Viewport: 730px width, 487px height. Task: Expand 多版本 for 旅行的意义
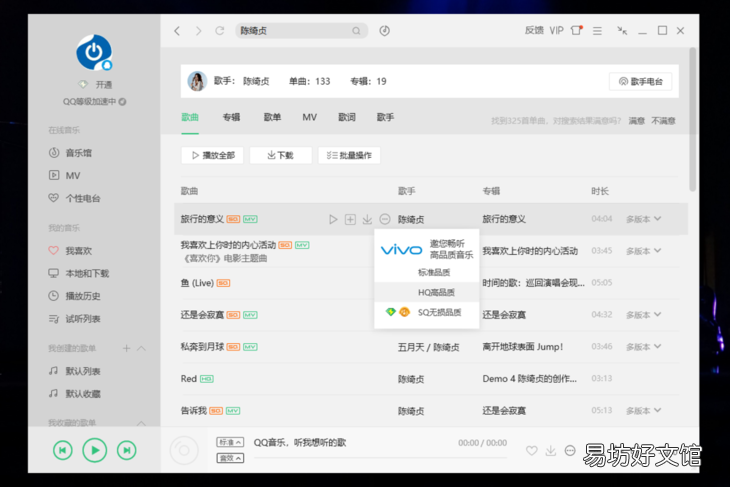[643, 219]
